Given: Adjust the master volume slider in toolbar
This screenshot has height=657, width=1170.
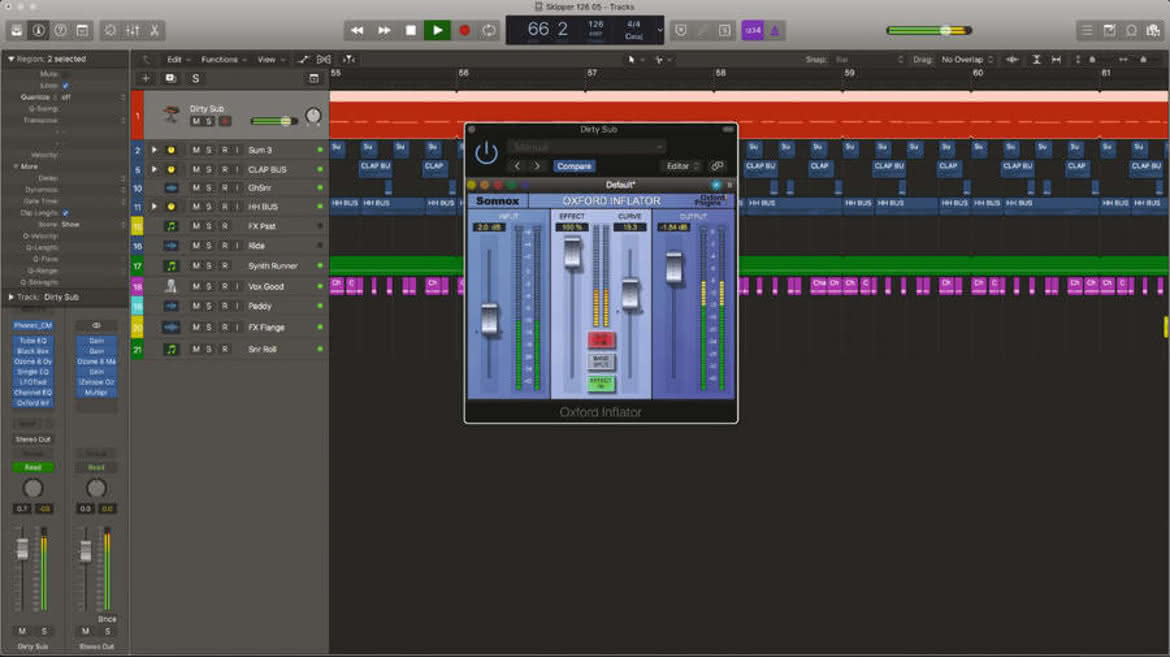Looking at the screenshot, I should [x=930, y=31].
